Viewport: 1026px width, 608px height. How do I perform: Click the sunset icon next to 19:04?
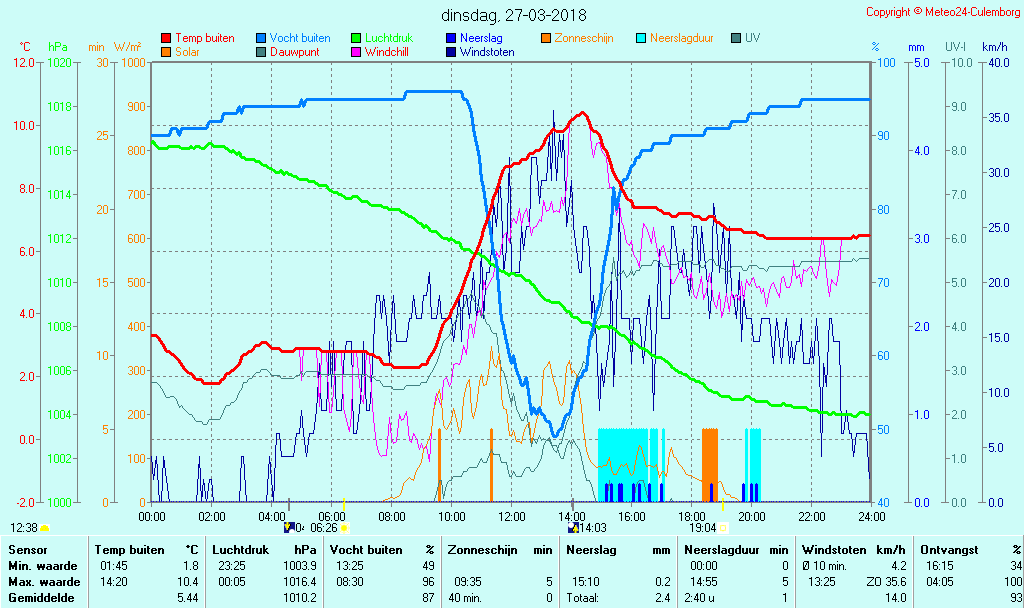tap(723, 527)
